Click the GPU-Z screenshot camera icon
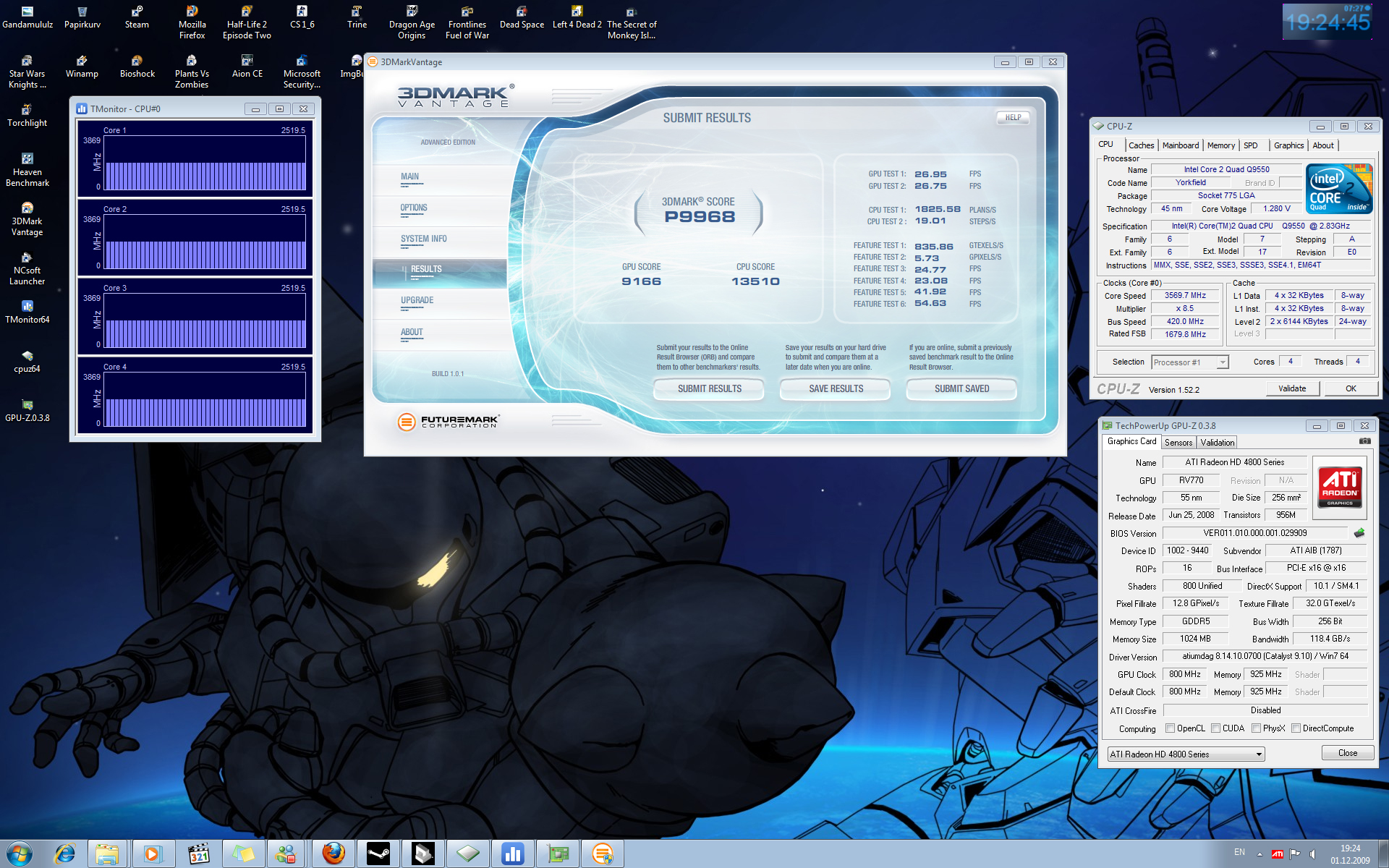 click(1364, 441)
